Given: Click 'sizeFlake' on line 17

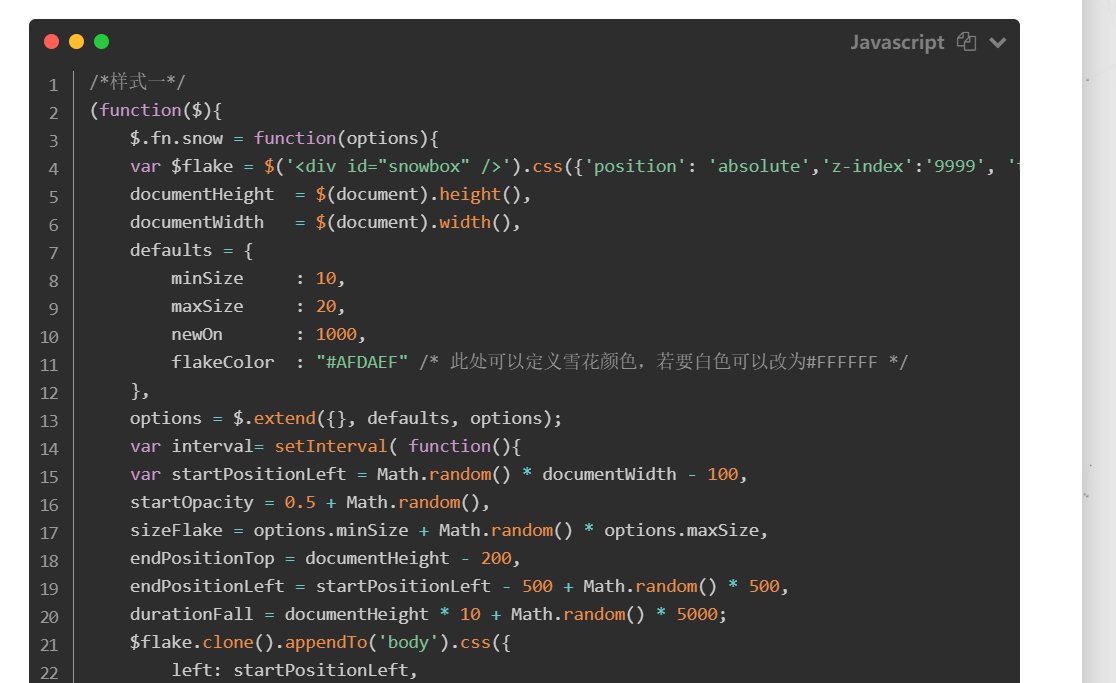Looking at the screenshot, I should (x=176, y=530).
